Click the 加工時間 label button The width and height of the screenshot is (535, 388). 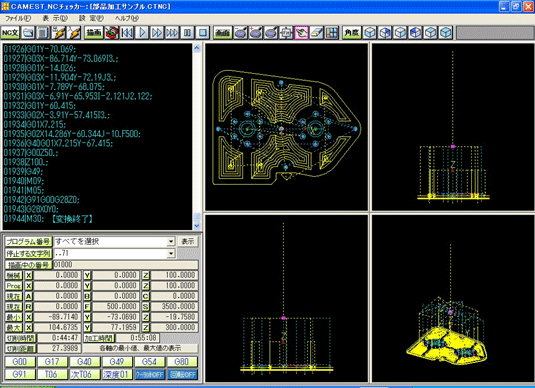pyautogui.click(x=99, y=338)
